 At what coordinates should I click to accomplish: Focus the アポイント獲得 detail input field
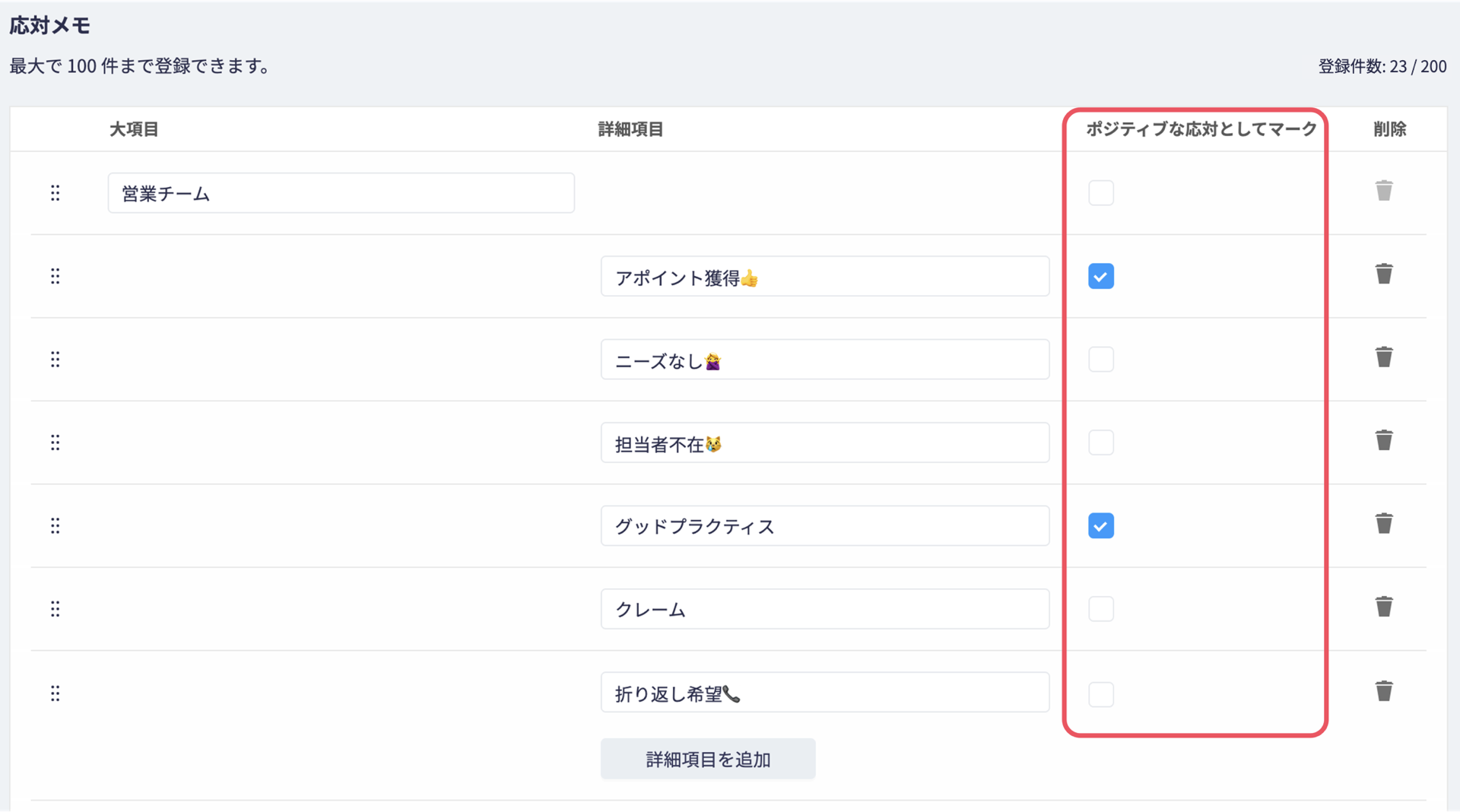coord(825,276)
